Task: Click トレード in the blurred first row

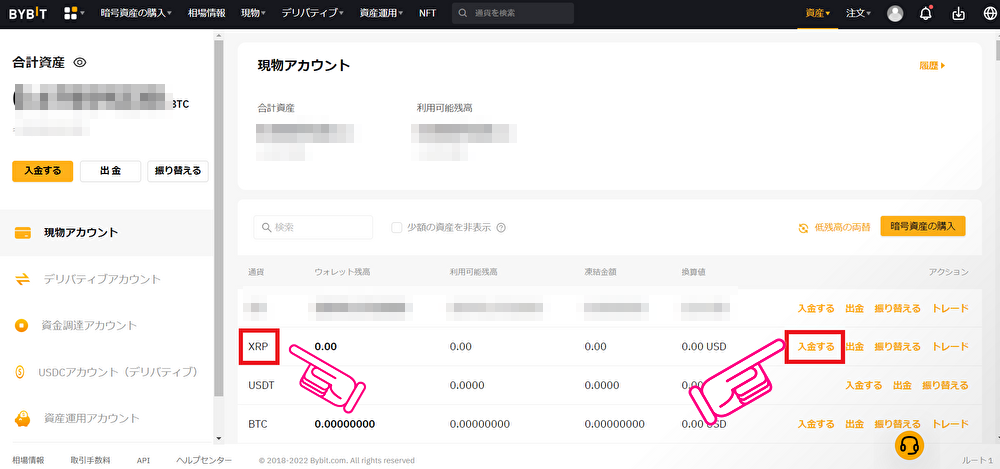Action: point(950,309)
